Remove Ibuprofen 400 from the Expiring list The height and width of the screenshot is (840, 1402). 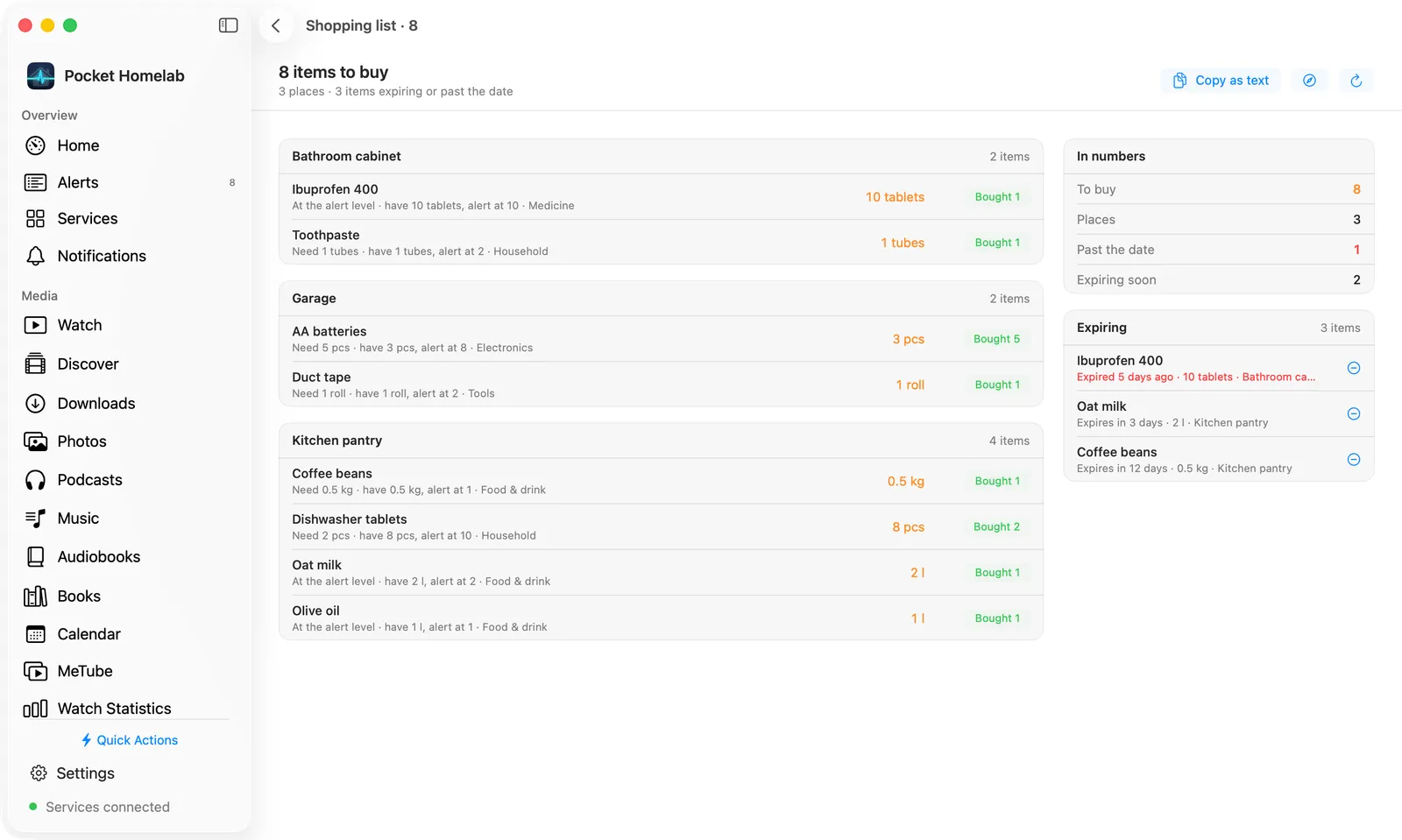pos(1353,368)
